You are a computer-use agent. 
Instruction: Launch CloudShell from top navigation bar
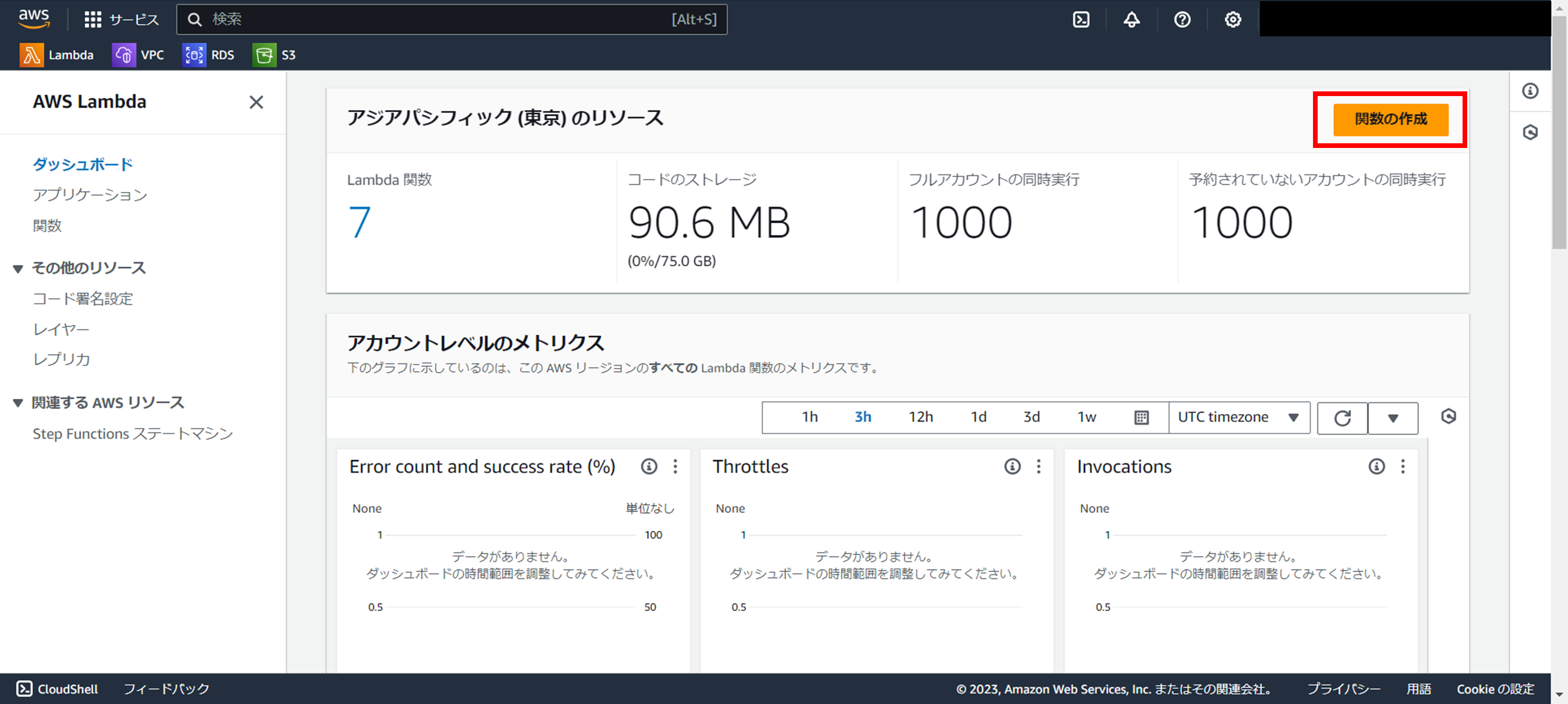coord(1080,20)
